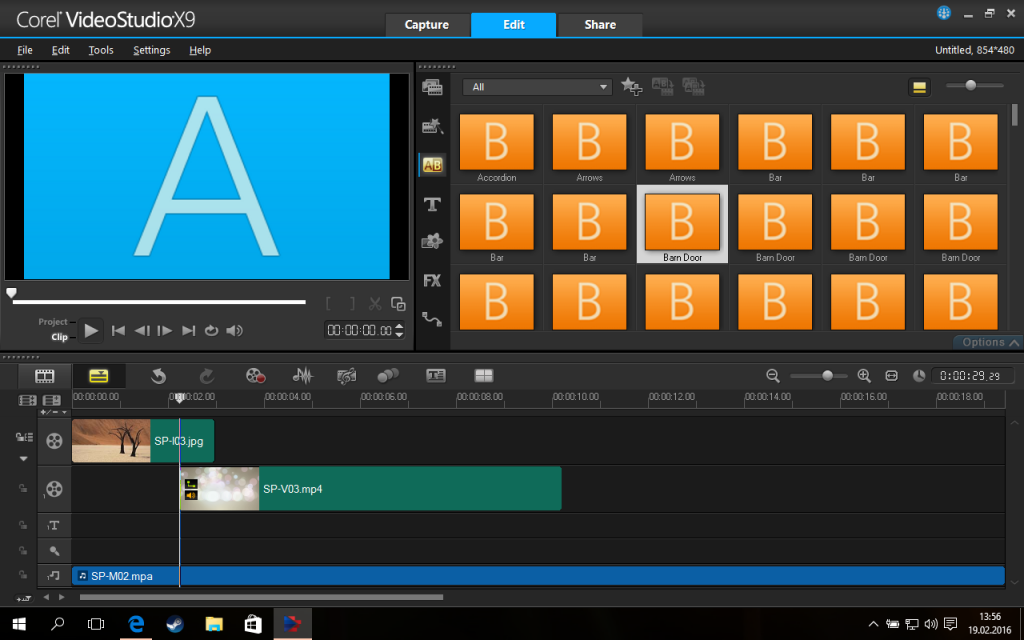Expand the Options panel
This screenshot has height=640, width=1024.
coord(987,342)
